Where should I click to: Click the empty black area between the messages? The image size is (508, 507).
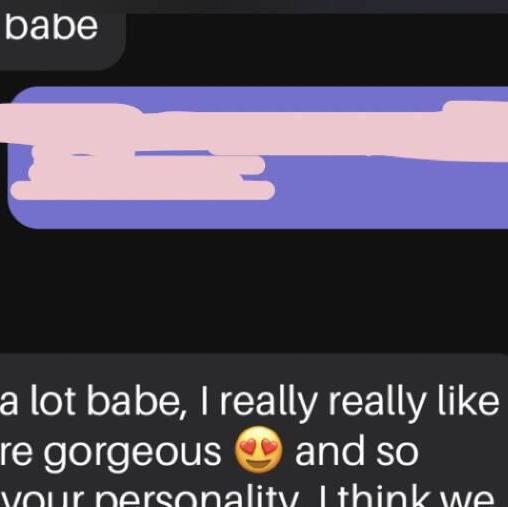coord(254,290)
